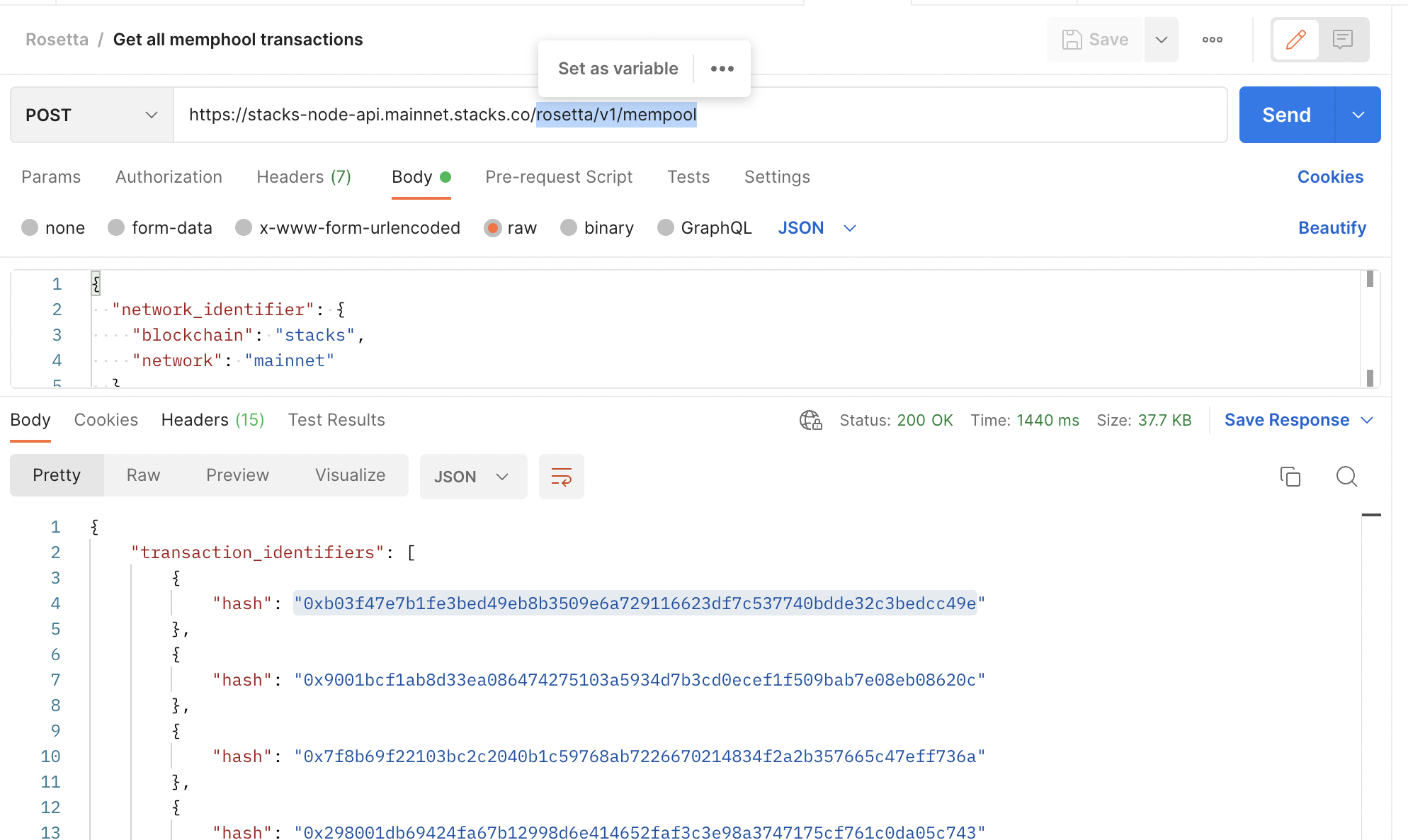Screen dimensions: 1408x840
Task: Expand the Send button dropdown arrow
Action: tap(1358, 115)
